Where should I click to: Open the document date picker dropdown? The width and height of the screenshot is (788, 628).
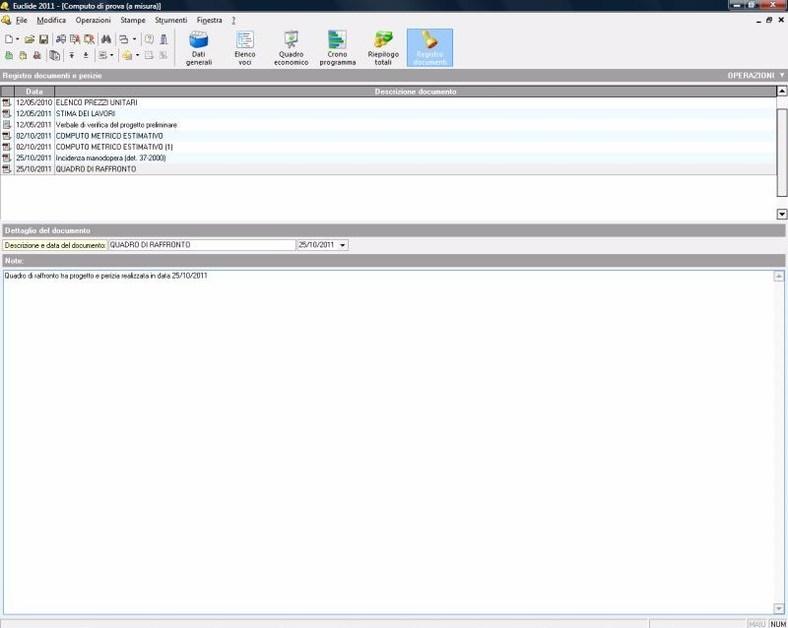point(343,245)
